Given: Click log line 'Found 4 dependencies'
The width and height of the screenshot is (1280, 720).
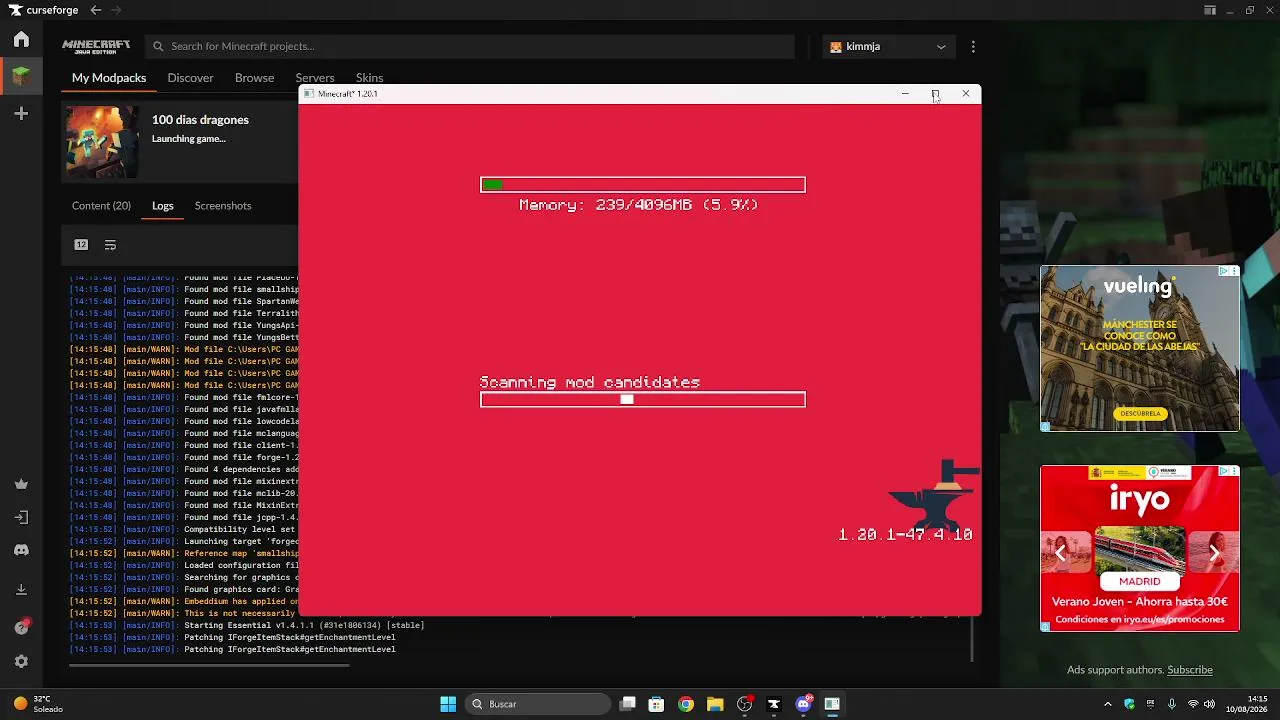Looking at the screenshot, I should (x=184, y=469).
